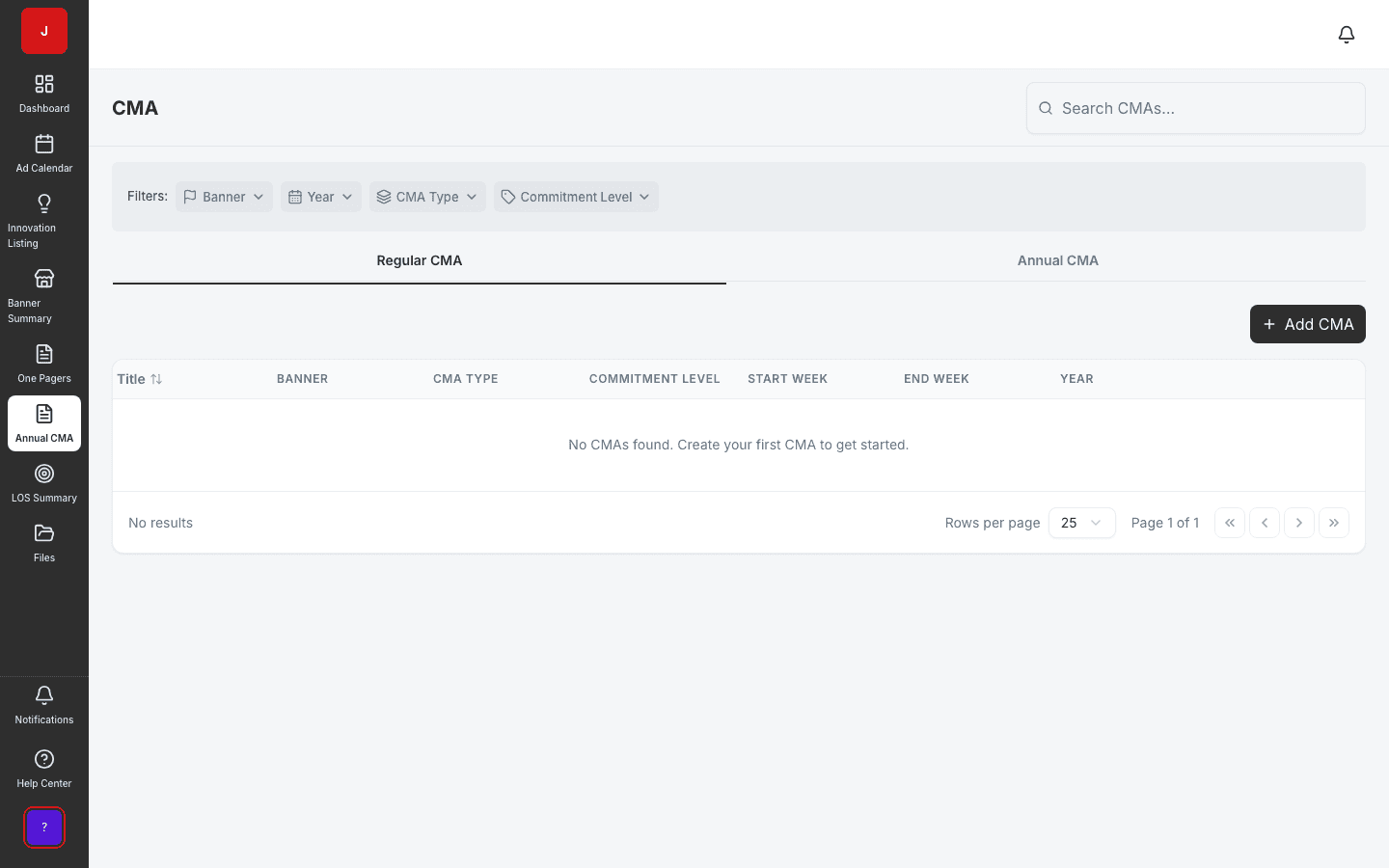This screenshot has height=868, width=1389.
Task: Click the search magnifier icon
Action: (1046, 108)
